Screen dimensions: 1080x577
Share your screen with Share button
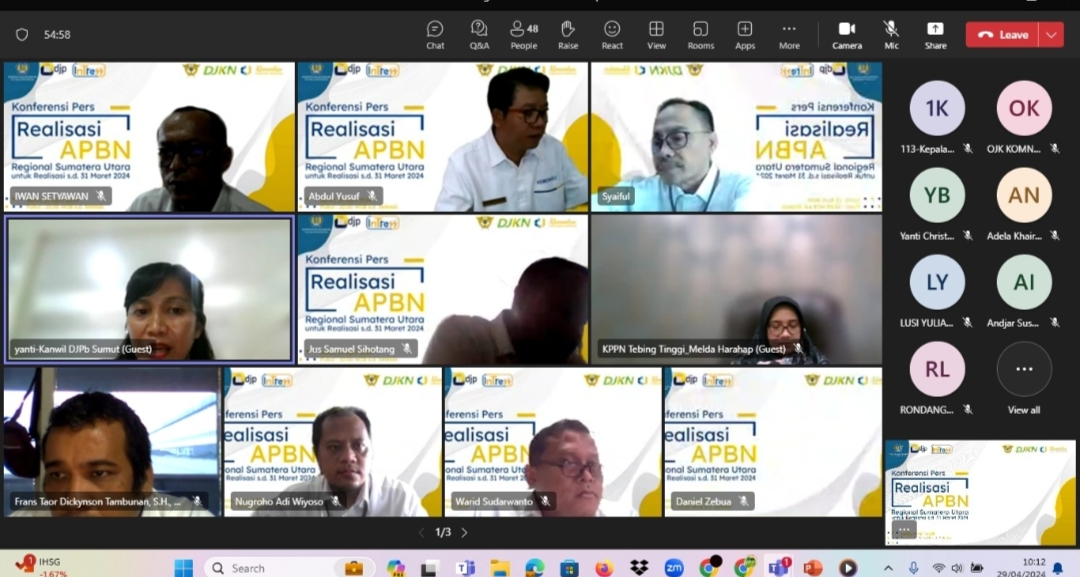(935, 34)
